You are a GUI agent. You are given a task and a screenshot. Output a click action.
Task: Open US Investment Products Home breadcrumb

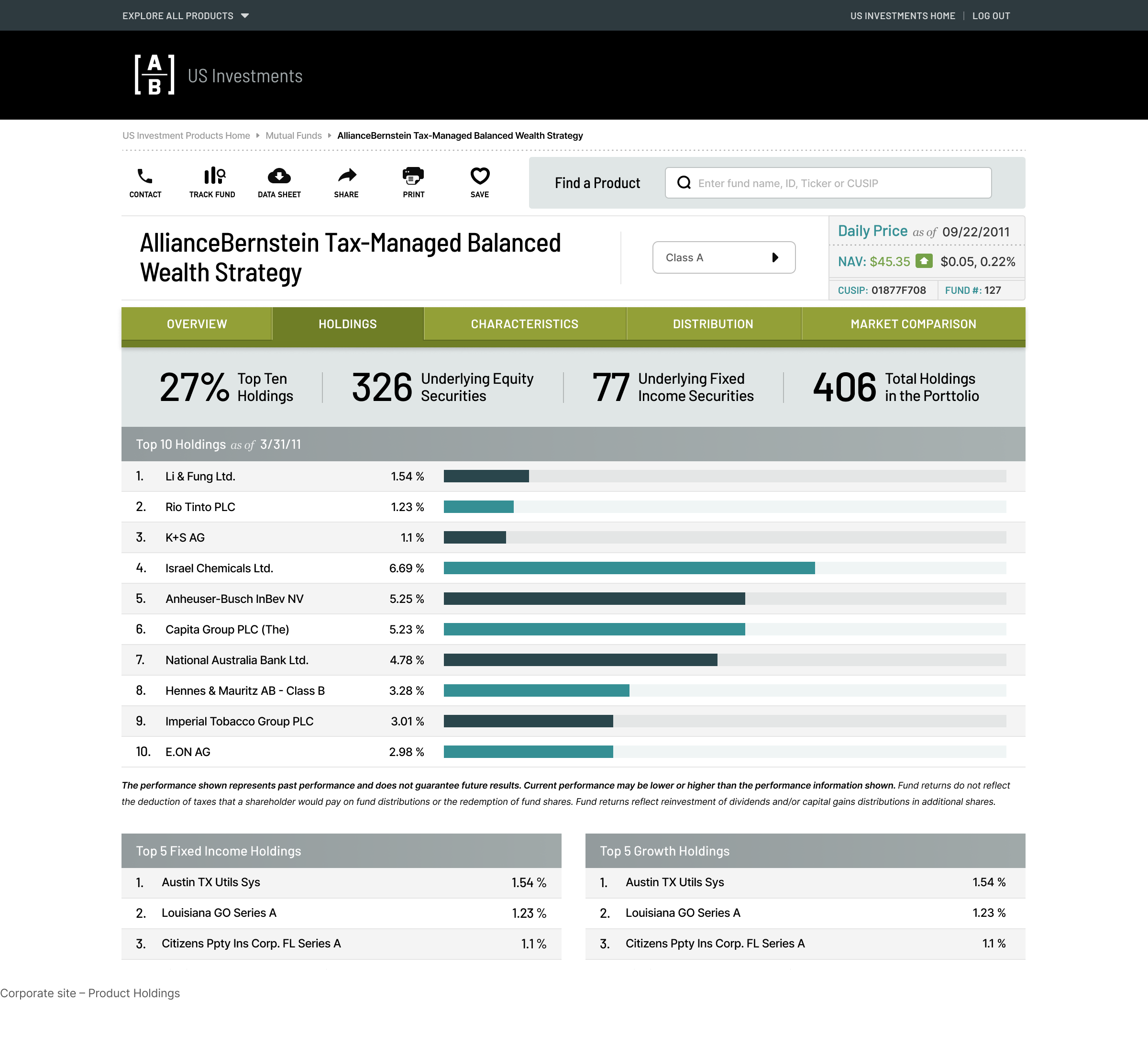(x=186, y=135)
